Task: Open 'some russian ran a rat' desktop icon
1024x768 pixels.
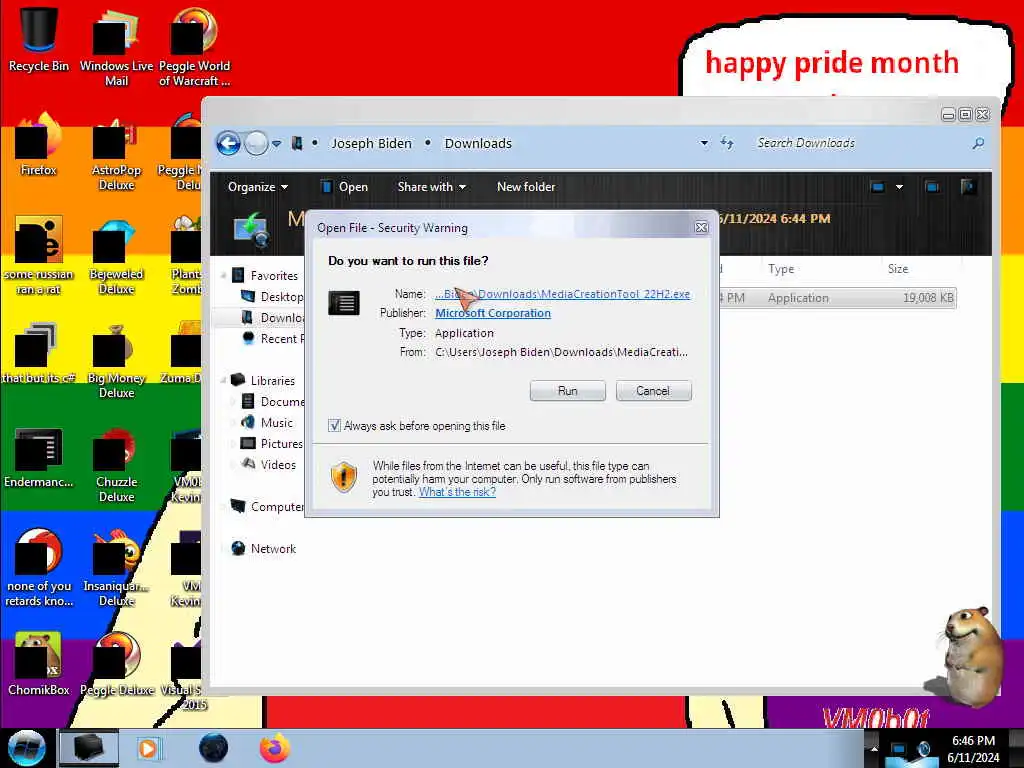Action: pyautogui.click(x=39, y=256)
